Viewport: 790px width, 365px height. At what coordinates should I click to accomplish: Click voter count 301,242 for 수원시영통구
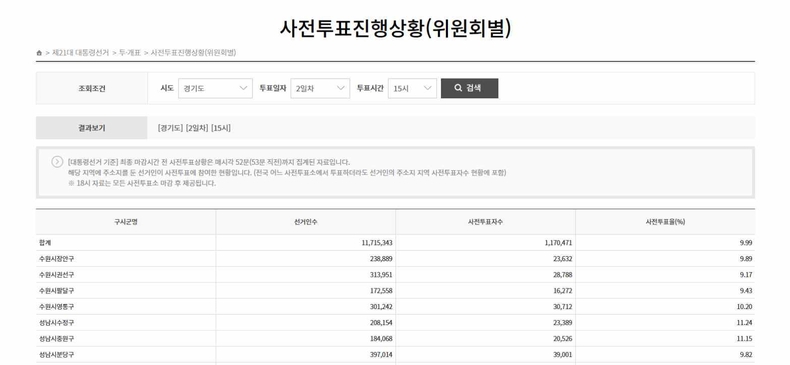tap(381, 307)
